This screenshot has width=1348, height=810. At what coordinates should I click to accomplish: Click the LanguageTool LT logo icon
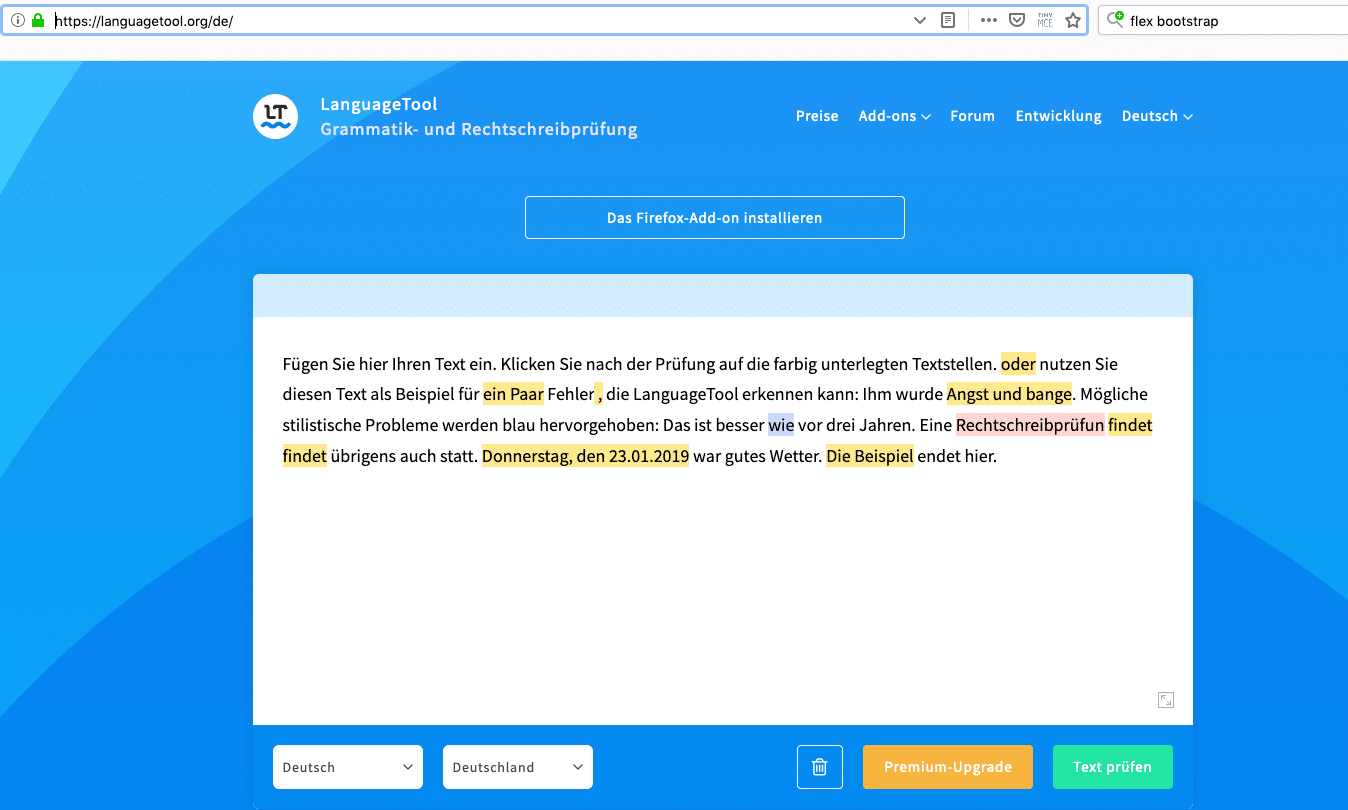pos(275,116)
